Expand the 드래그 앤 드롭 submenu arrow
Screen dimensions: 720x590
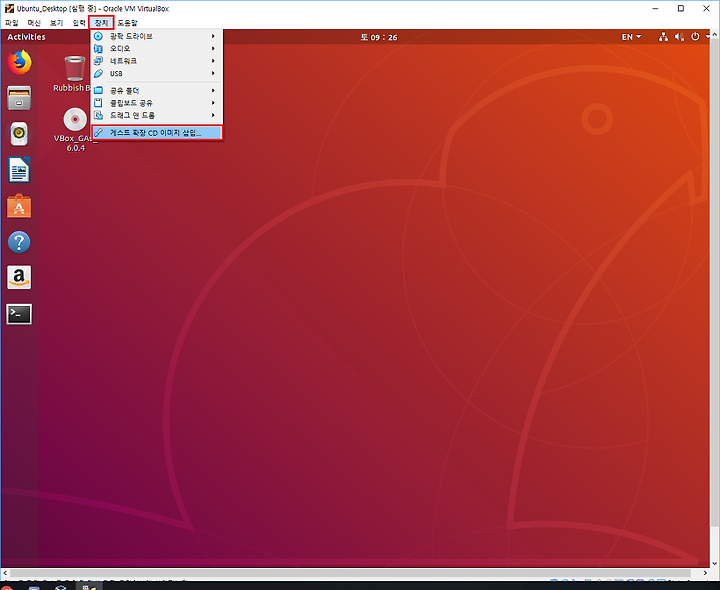(213, 115)
